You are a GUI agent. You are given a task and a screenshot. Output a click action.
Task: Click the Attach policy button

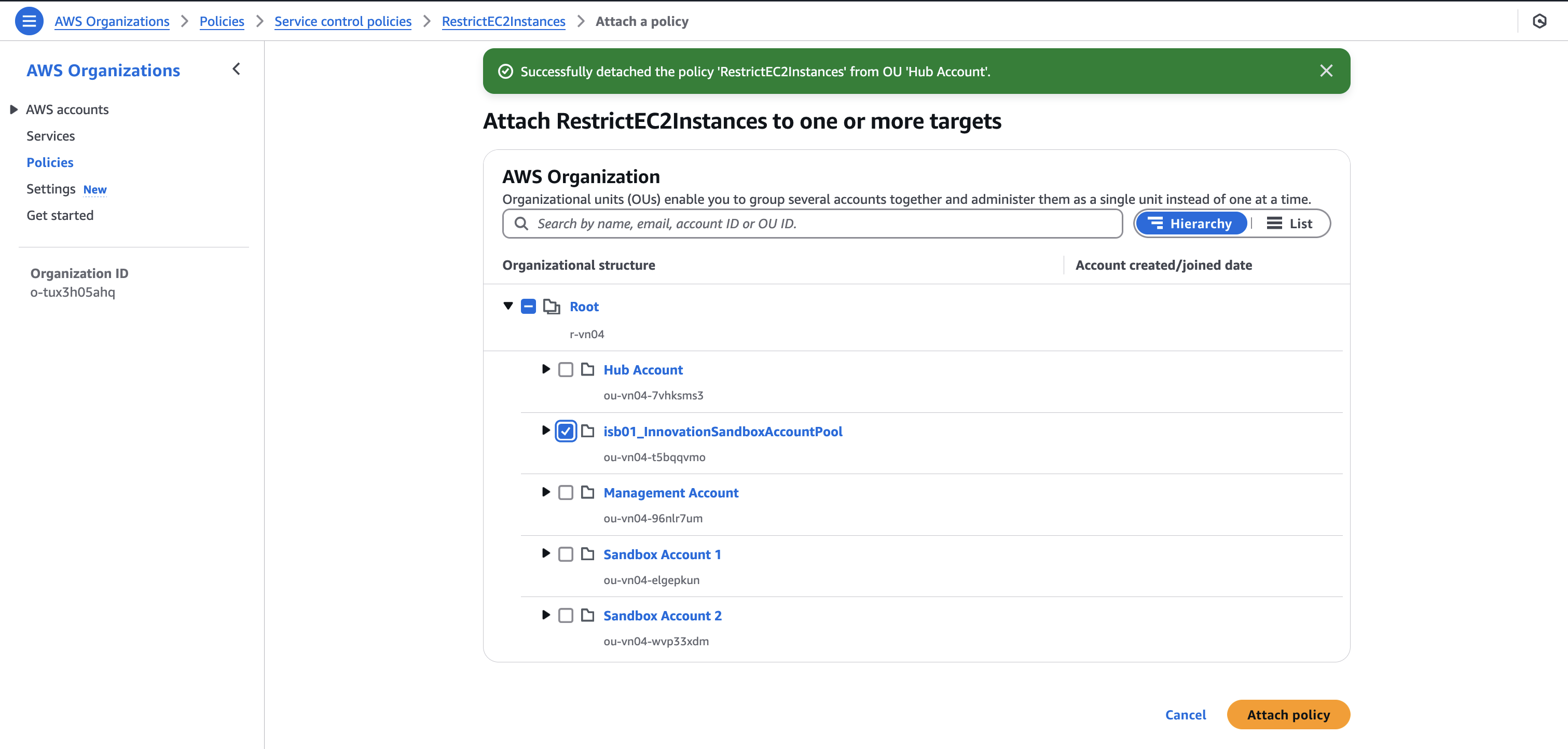coord(1289,715)
